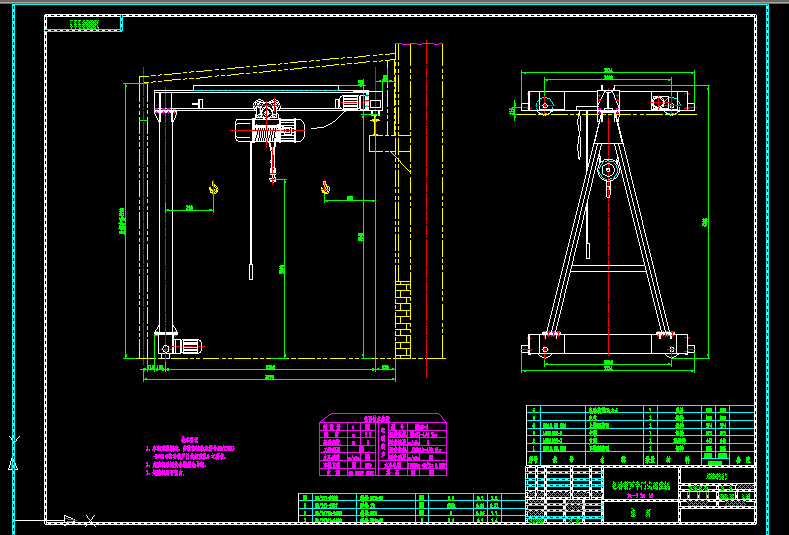
Task: Pick the electric hoist drum in front view
Action: coord(270,131)
